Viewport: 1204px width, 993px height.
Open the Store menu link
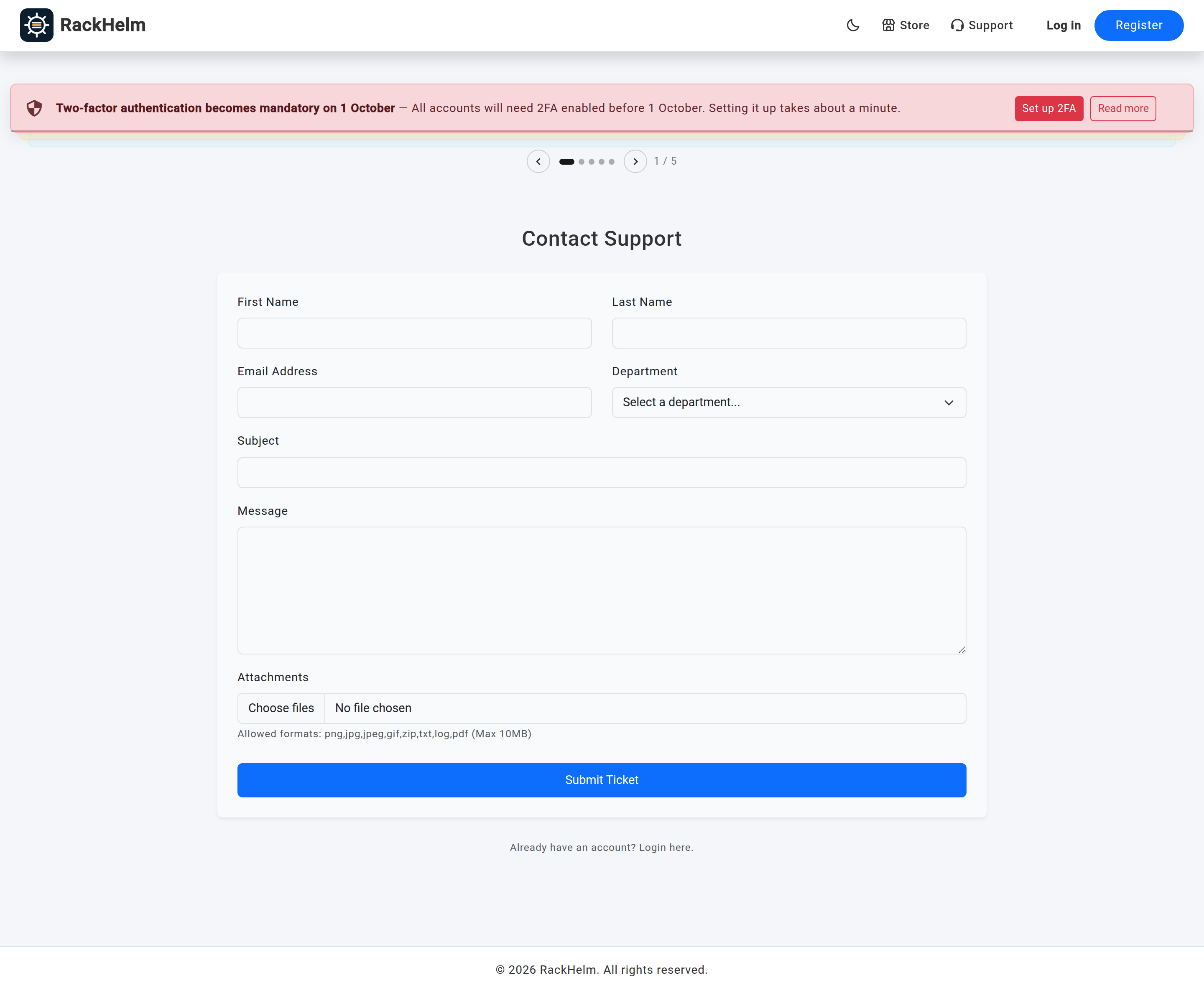tap(905, 25)
